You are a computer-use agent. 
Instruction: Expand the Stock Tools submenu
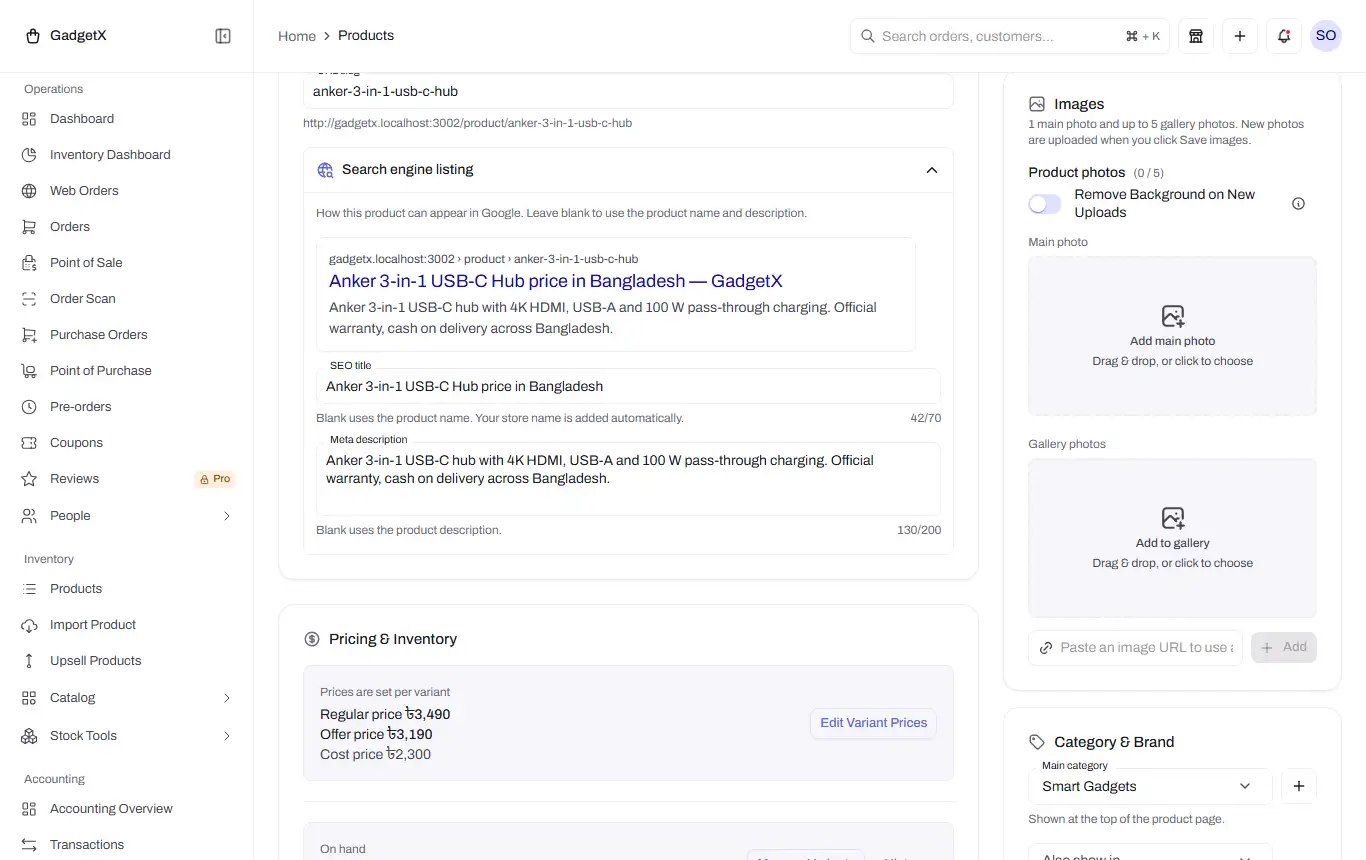tap(127, 736)
